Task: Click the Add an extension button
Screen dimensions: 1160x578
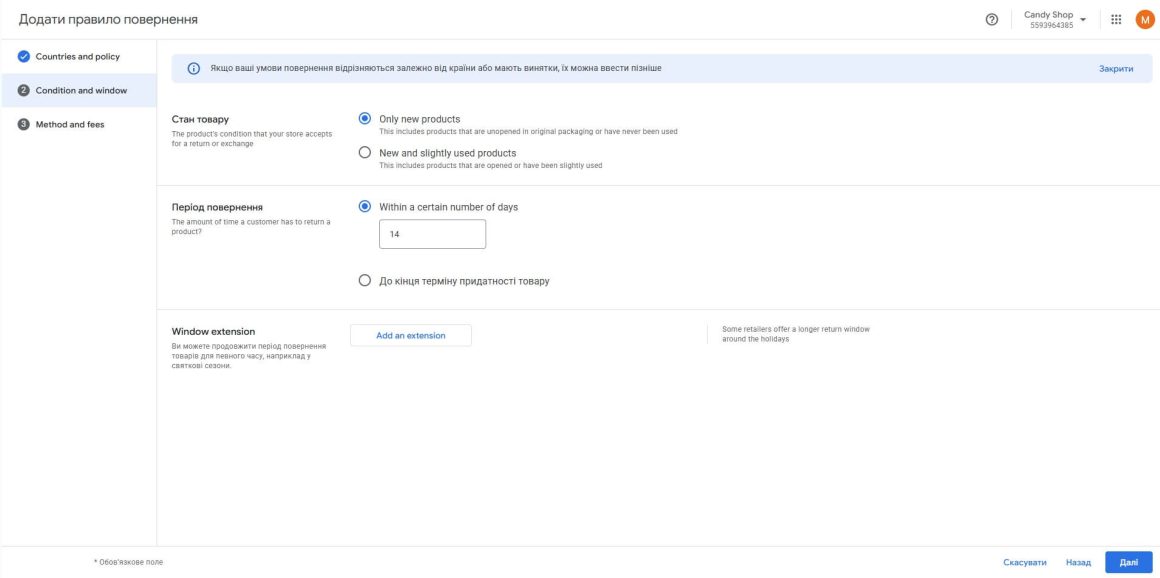Action: (x=411, y=335)
